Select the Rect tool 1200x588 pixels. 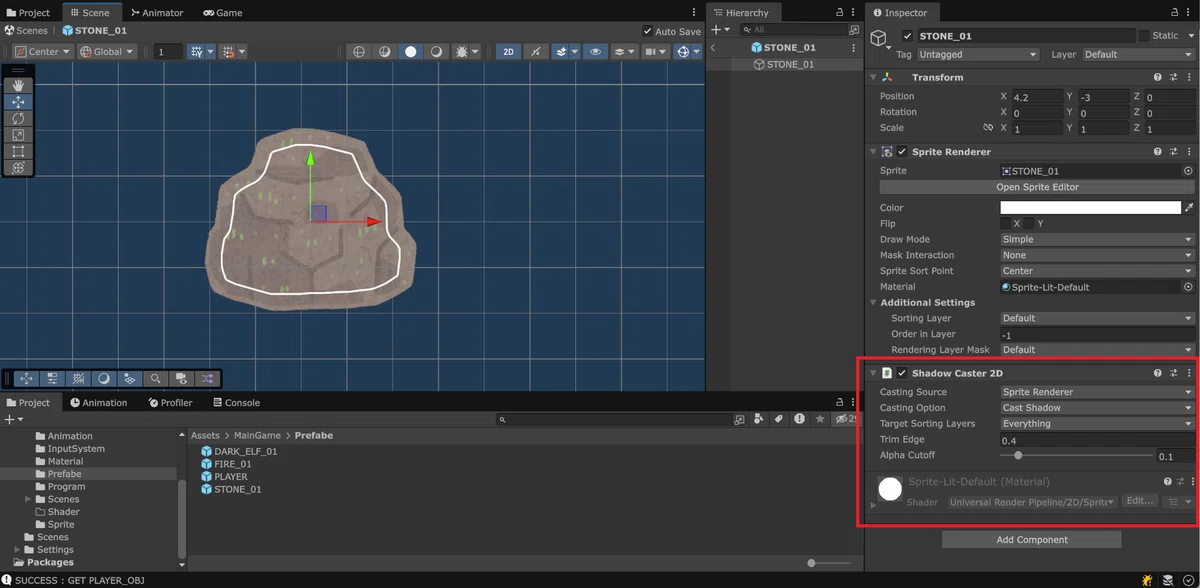(18, 151)
